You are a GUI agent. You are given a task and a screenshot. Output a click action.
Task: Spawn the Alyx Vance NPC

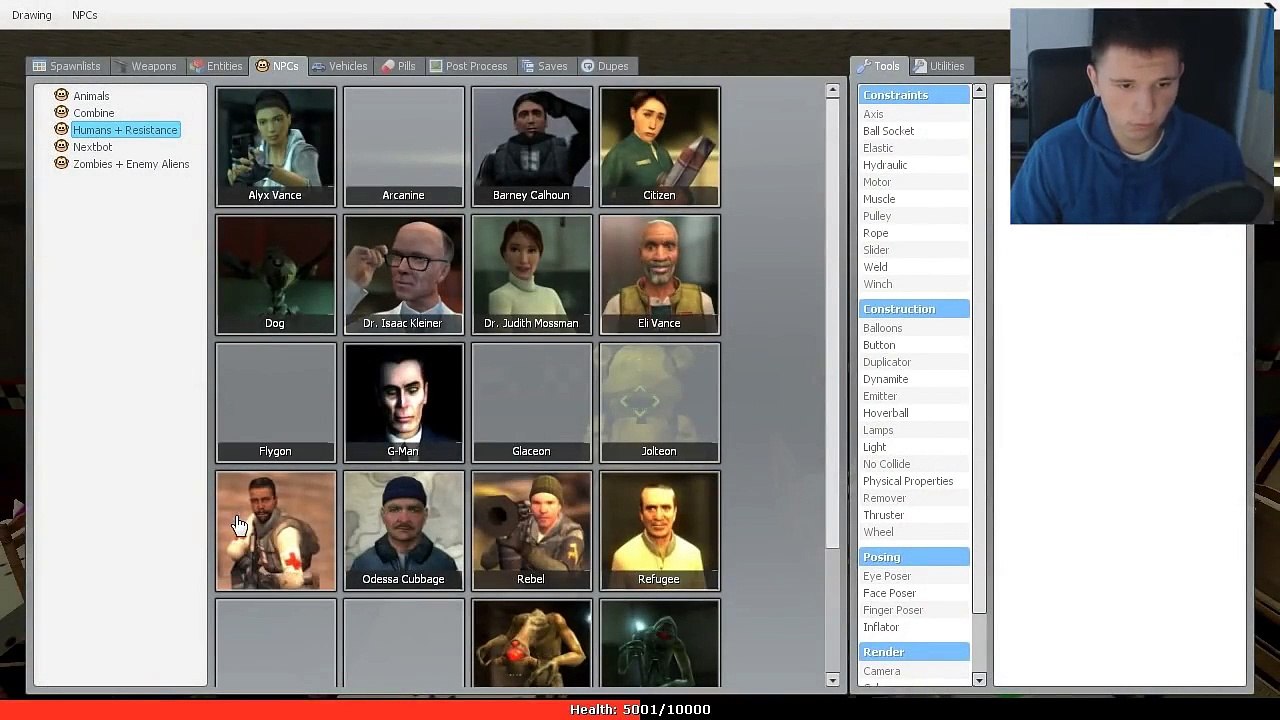pyautogui.click(x=275, y=146)
